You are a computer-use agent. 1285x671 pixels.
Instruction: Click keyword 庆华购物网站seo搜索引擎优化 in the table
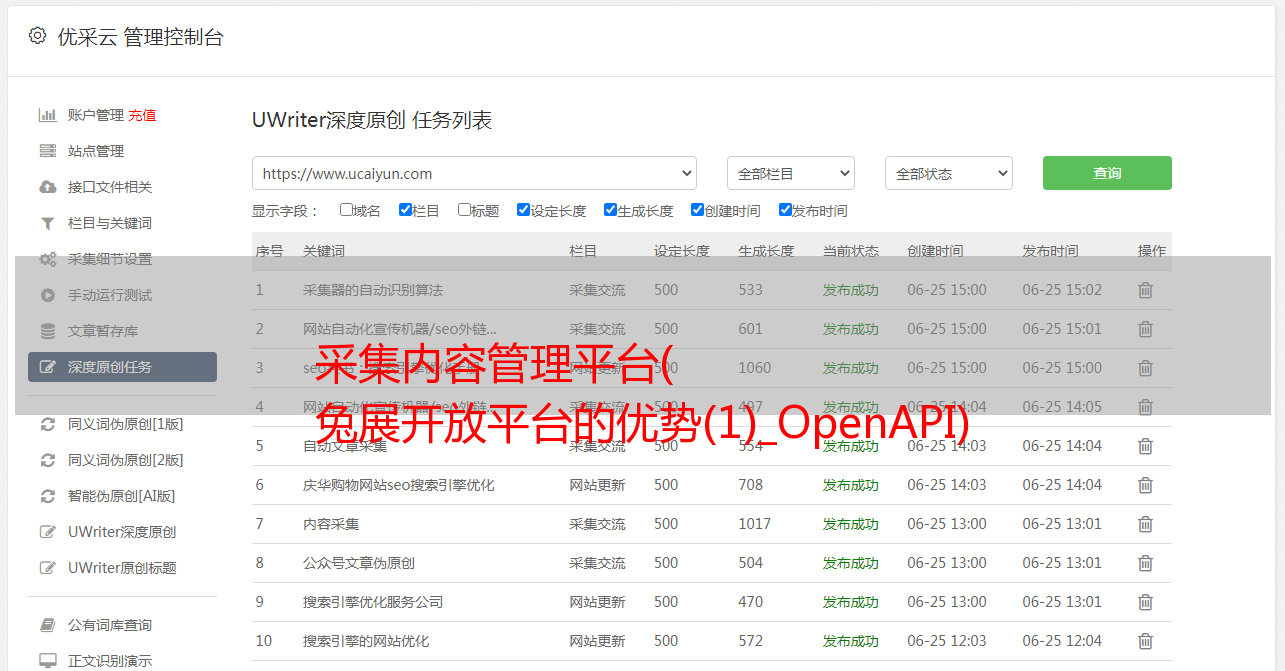(398, 485)
